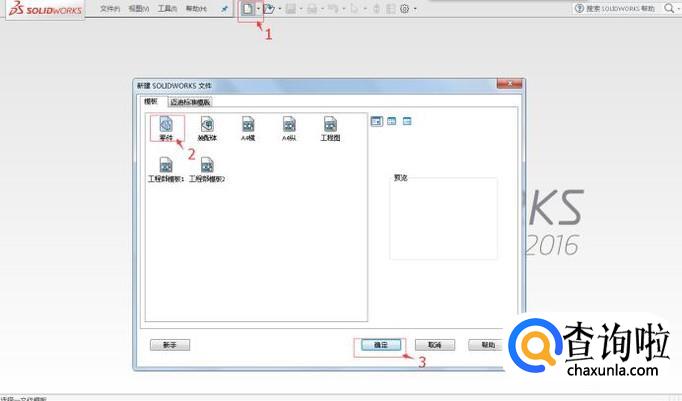This screenshot has width=682, height=401.
Task: Click the Rebuild traffic light icon
Action: 377,9
